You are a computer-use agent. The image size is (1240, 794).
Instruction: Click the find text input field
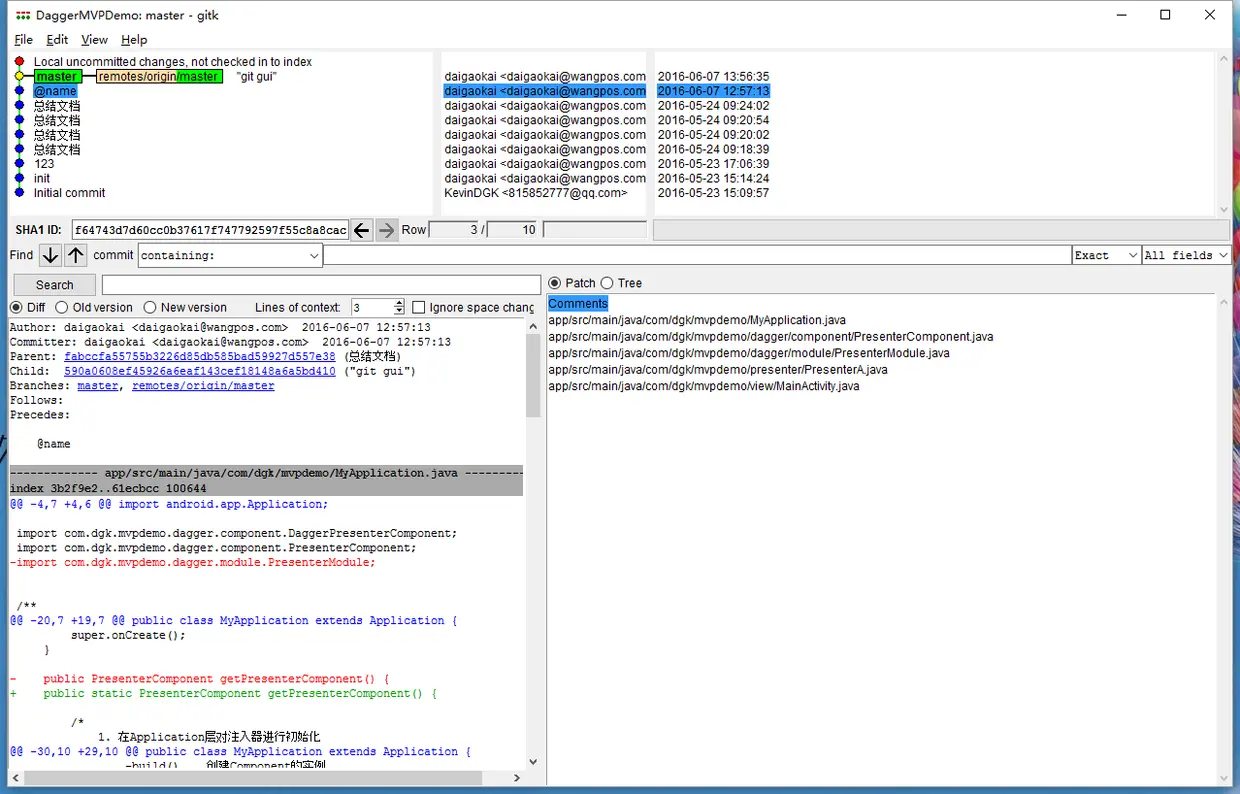(697, 255)
